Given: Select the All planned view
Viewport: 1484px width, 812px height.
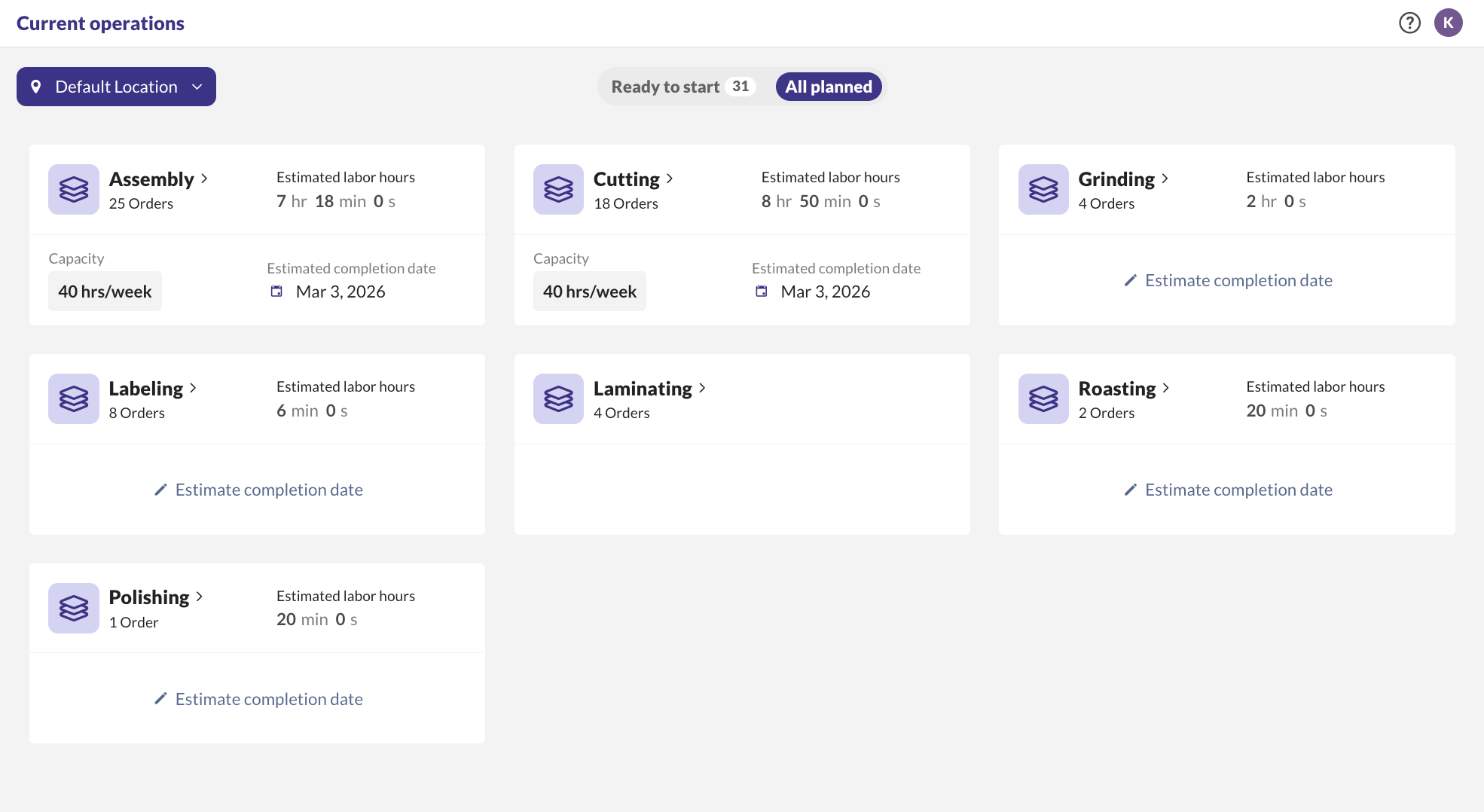Looking at the screenshot, I should [x=828, y=87].
